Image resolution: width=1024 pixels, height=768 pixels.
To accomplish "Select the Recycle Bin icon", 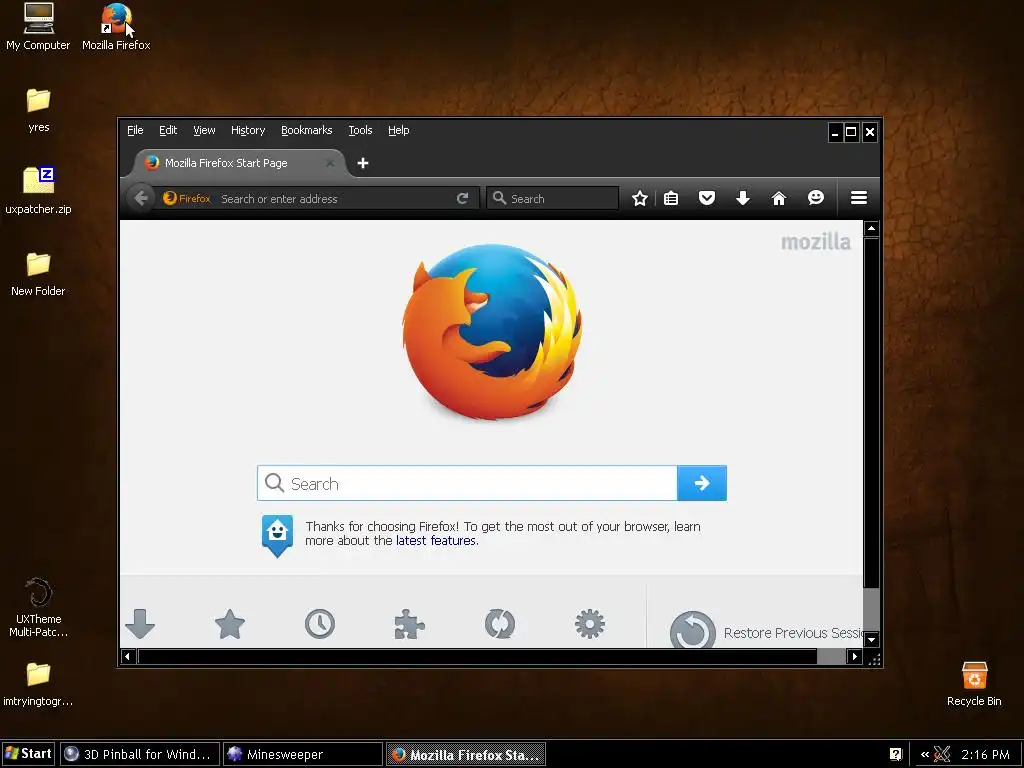I will coord(974,684).
